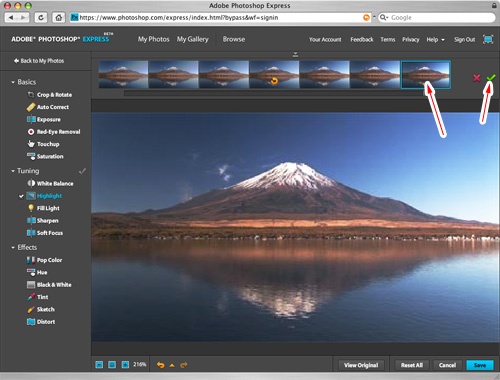Open the Help dropdown menu

[435, 40]
